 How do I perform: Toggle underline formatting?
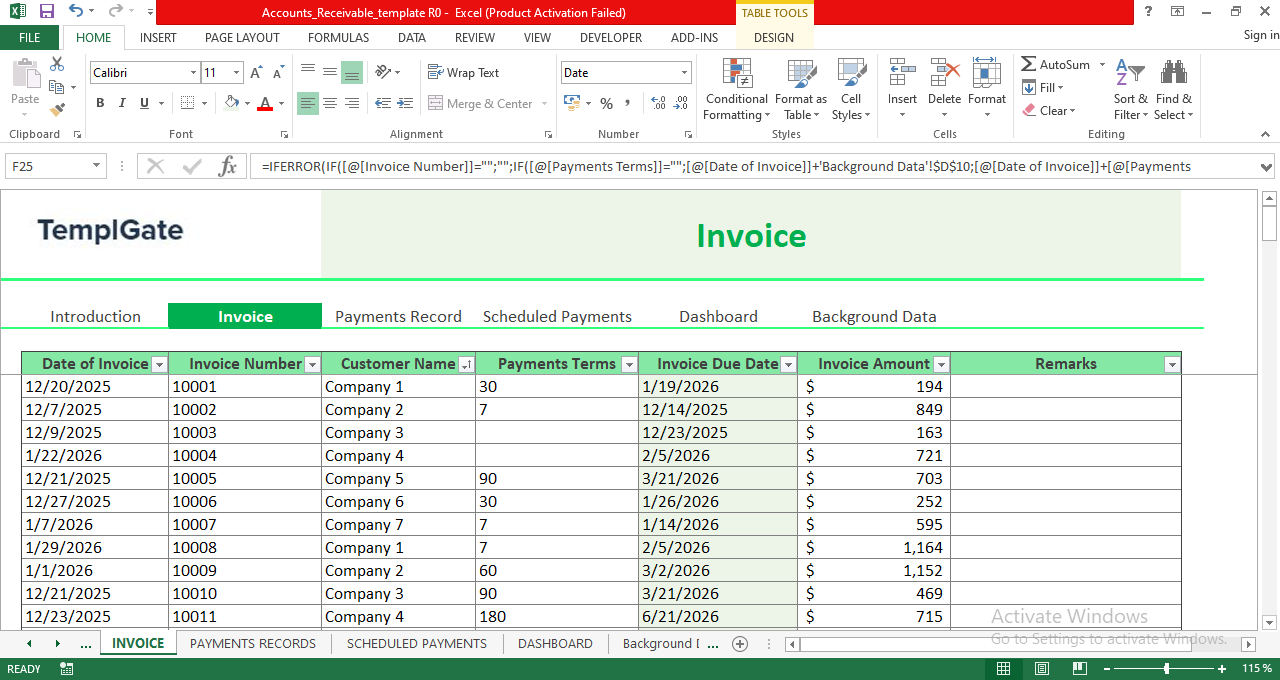145,103
